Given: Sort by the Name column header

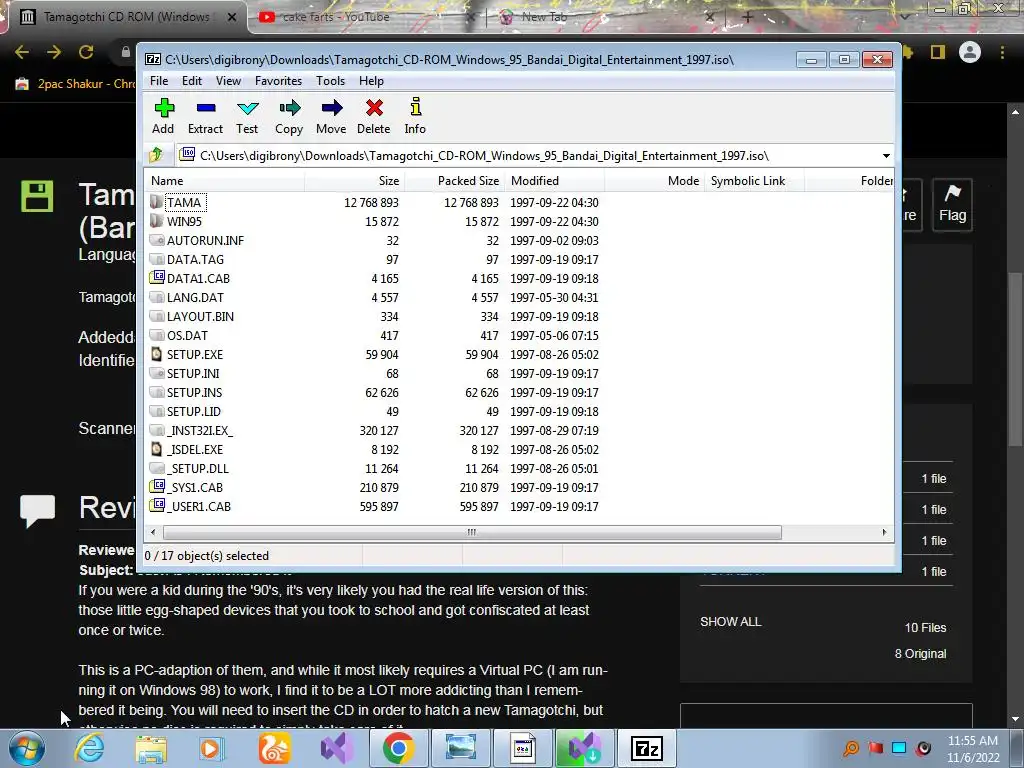Looking at the screenshot, I should (225, 181).
